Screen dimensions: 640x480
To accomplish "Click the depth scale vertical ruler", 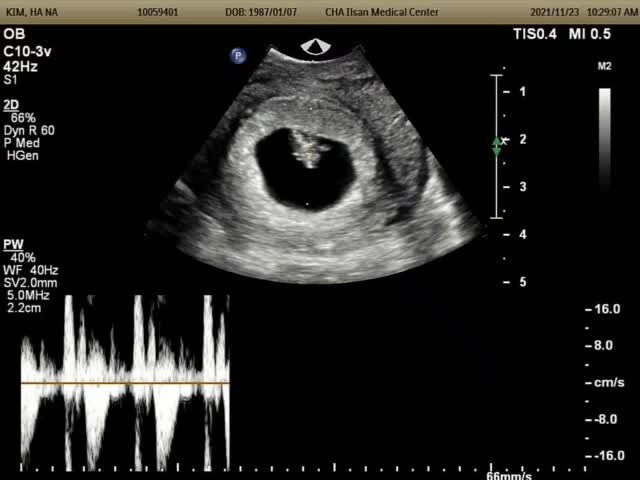I will tap(497, 147).
